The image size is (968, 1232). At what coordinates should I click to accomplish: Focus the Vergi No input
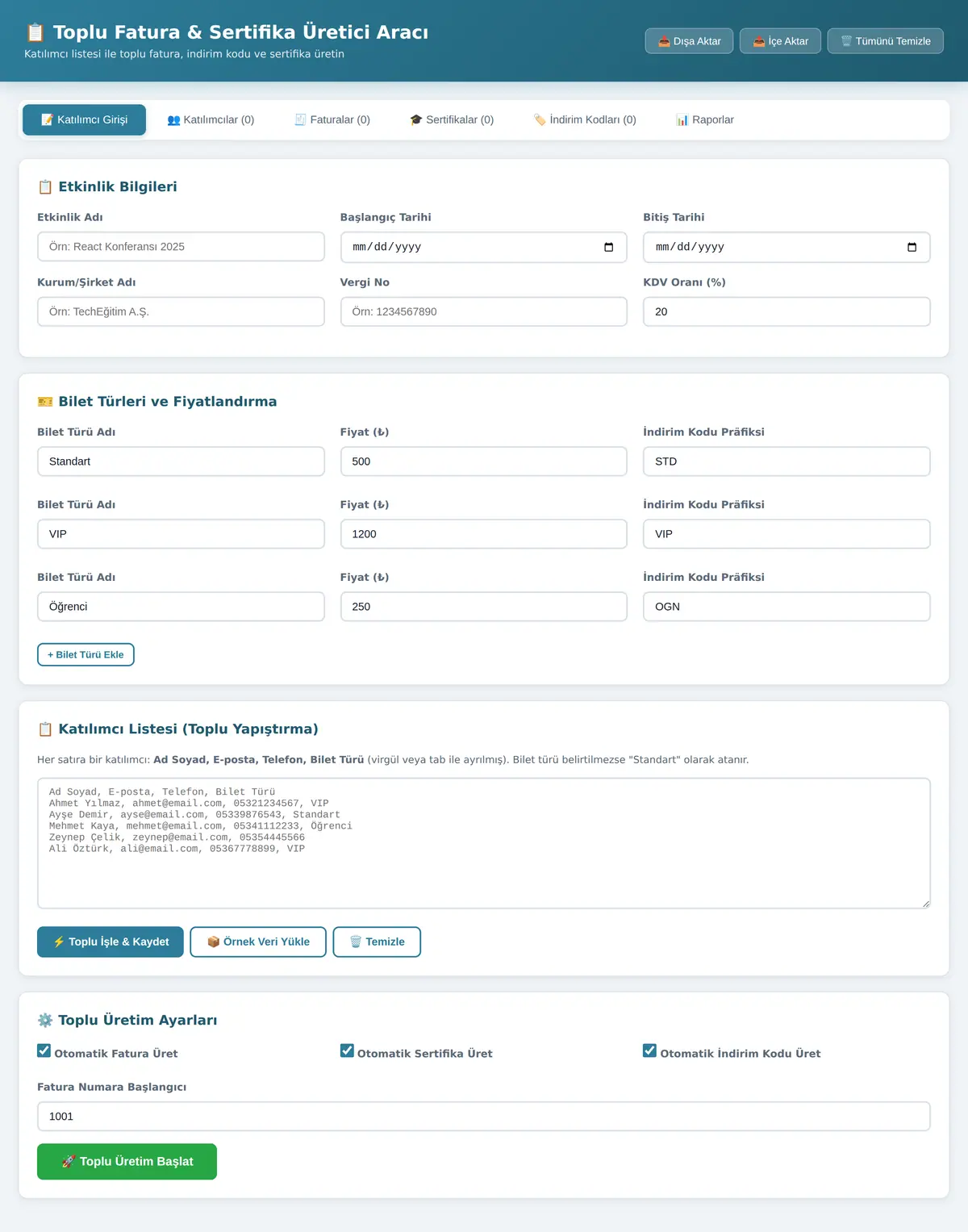pos(484,311)
